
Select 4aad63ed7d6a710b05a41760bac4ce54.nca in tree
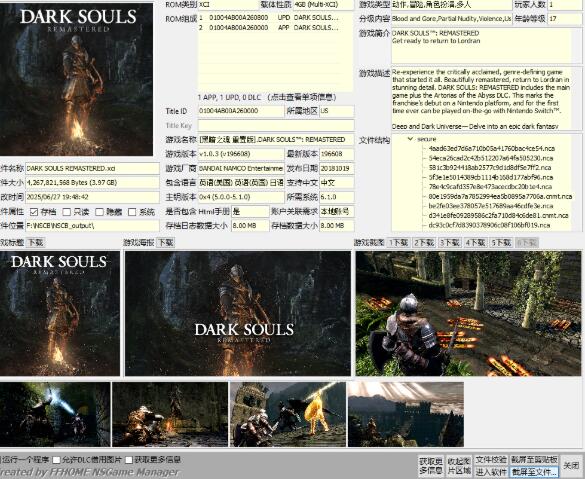pyautogui.click(x=491, y=148)
